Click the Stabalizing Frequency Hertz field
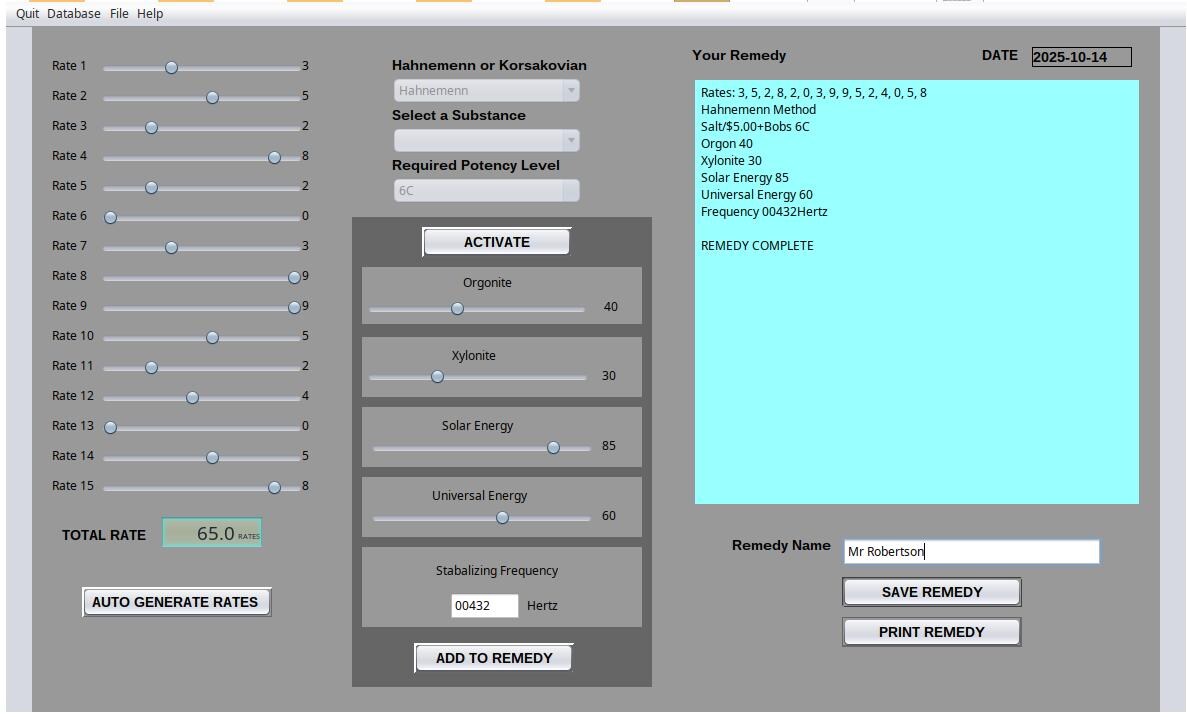Viewport: 1187px width, 717px height. point(484,606)
